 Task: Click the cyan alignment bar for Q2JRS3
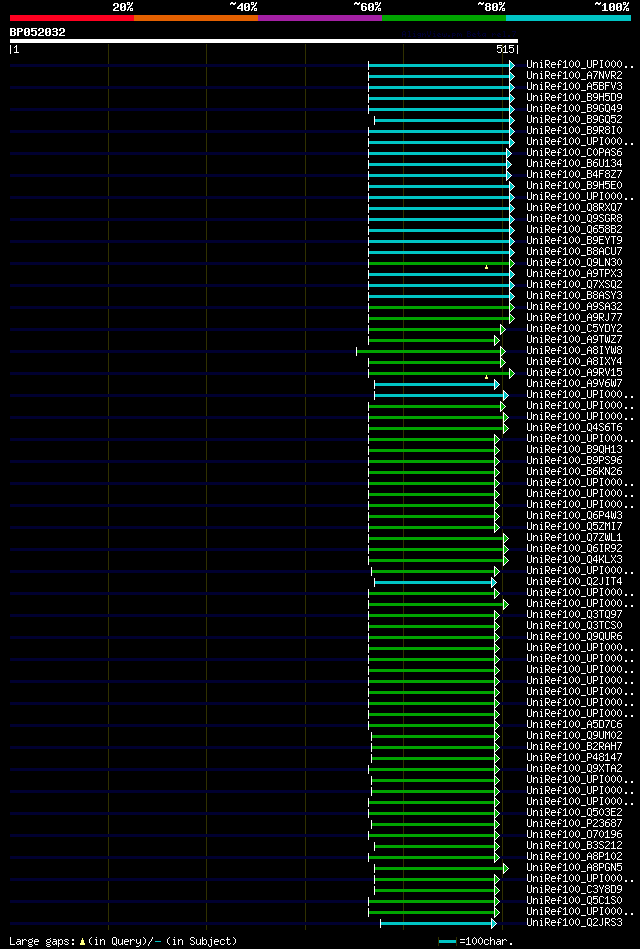[438, 924]
